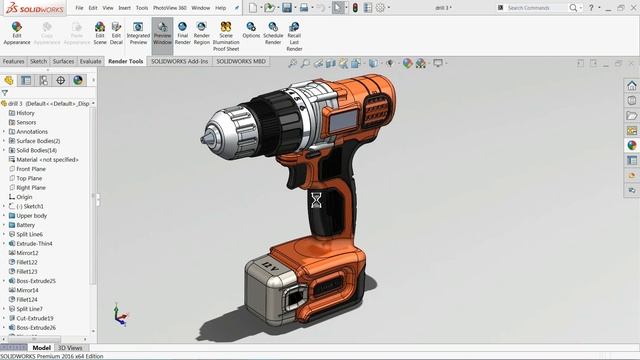Expand the Upper body folder
640x360 pixels.
[x=4, y=216]
